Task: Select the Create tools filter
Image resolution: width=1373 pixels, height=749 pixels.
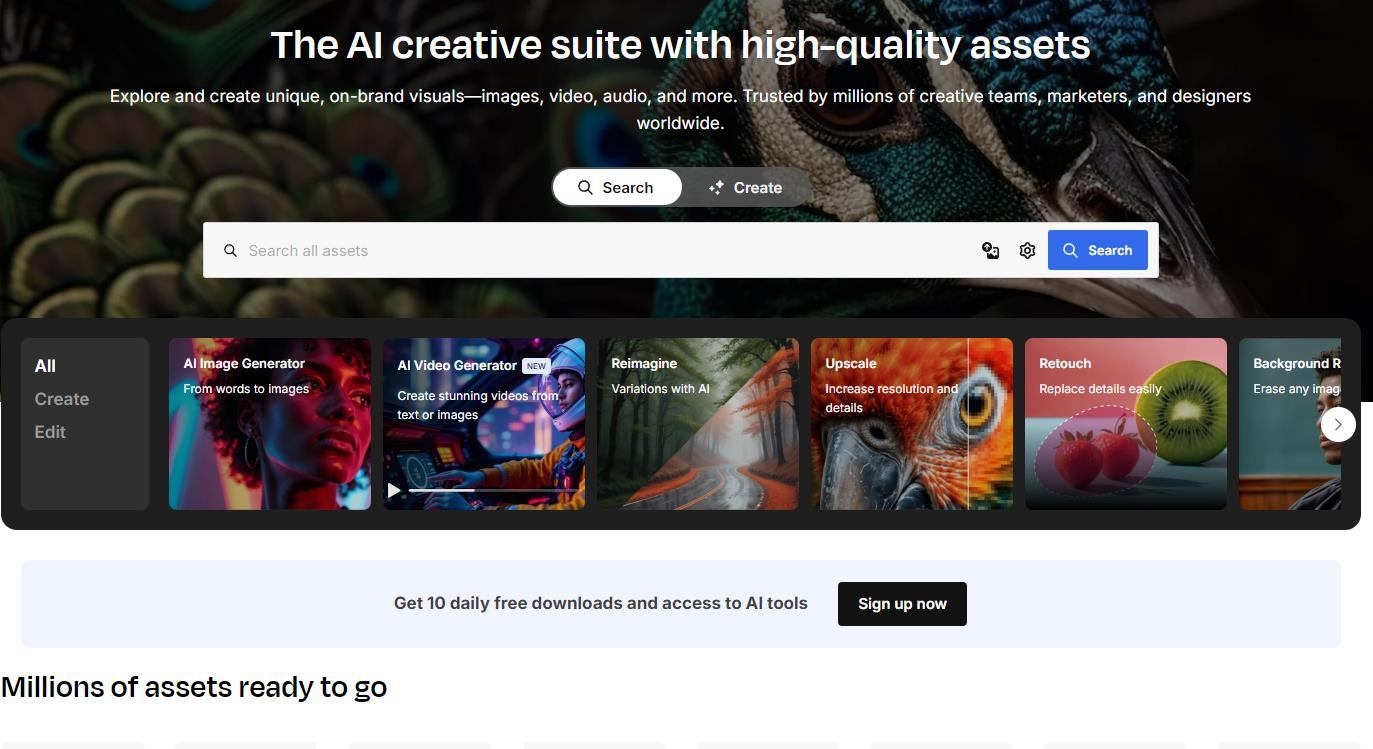Action: pyautogui.click(x=62, y=399)
